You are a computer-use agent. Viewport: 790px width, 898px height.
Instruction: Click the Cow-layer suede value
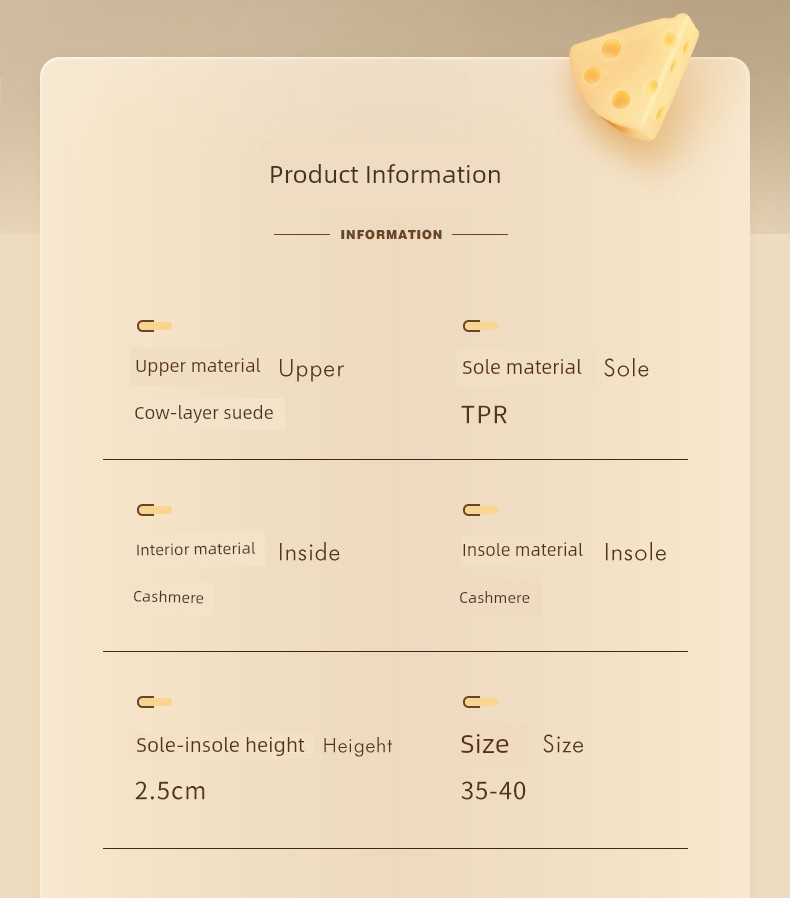[204, 413]
